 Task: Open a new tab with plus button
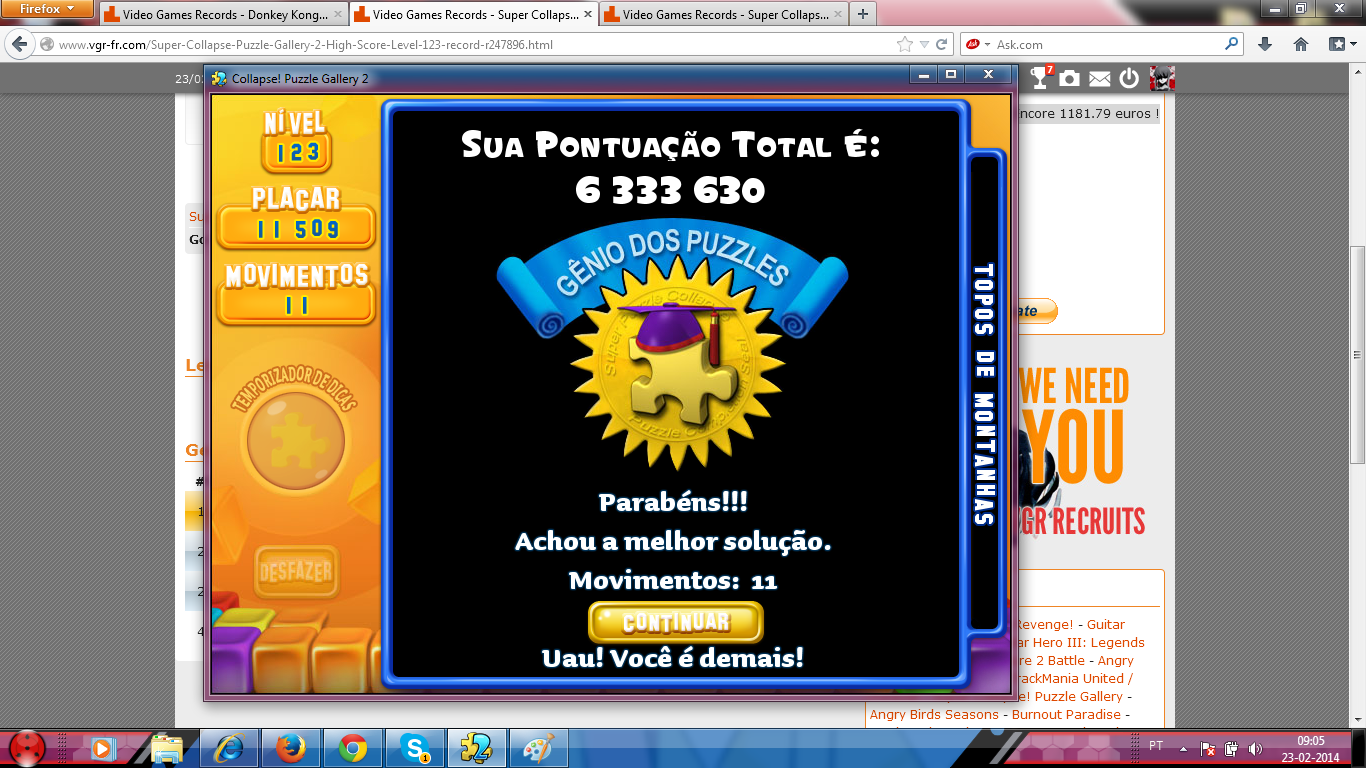click(x=862, y=14)
